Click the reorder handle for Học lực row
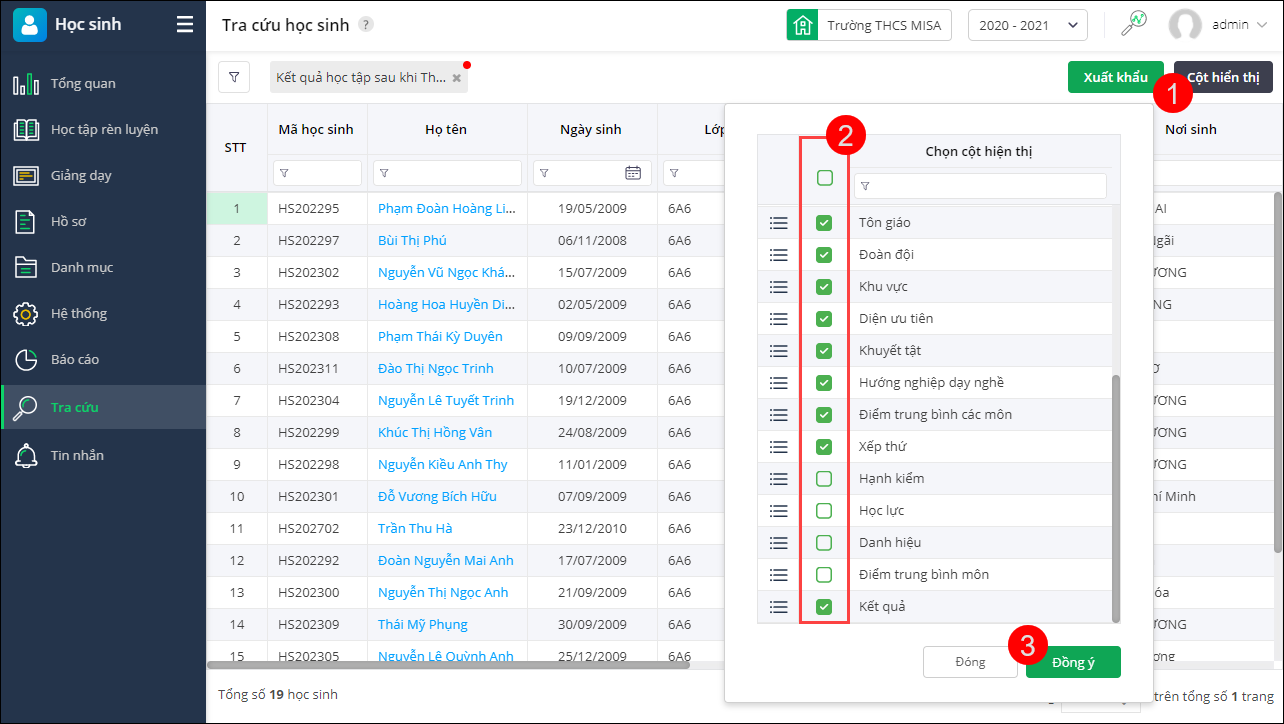The height and width of the screenshot is (724, 1284). (x=779, y=511)
